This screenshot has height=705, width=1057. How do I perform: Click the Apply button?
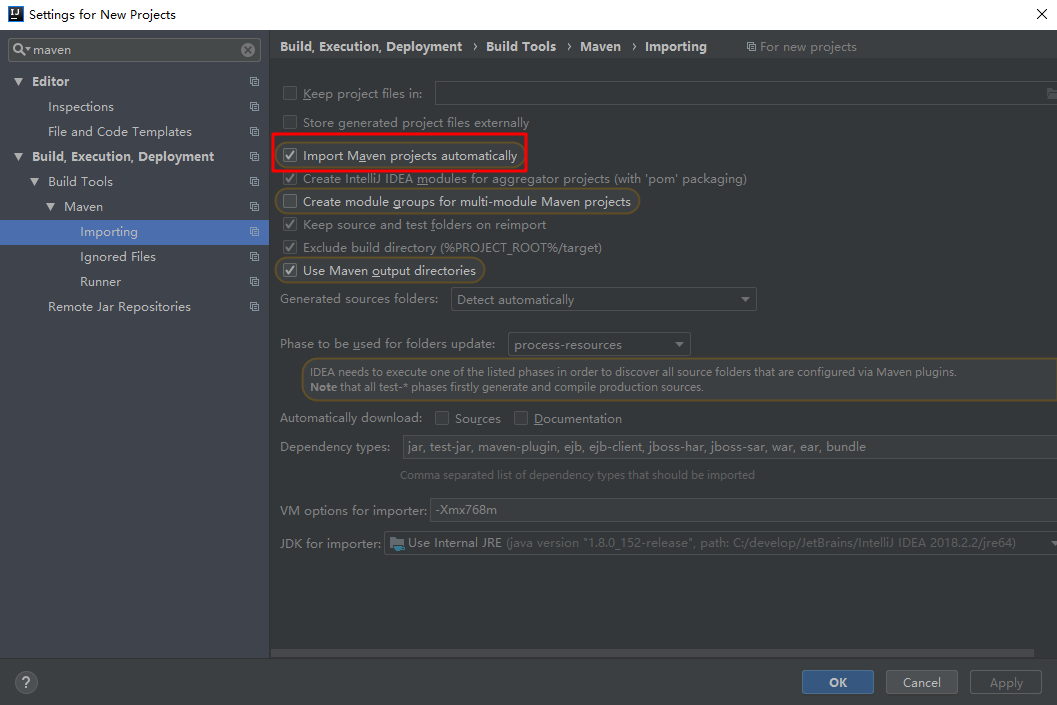click(x=1006, y=682)
